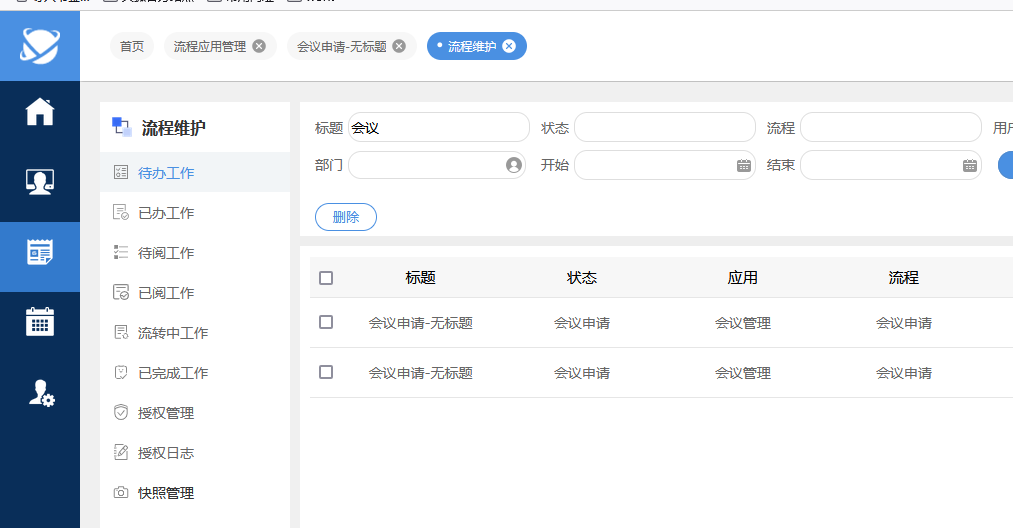Open user settings icon in sidebar
Screen dimensions: 1013x528
coord(40,393)
